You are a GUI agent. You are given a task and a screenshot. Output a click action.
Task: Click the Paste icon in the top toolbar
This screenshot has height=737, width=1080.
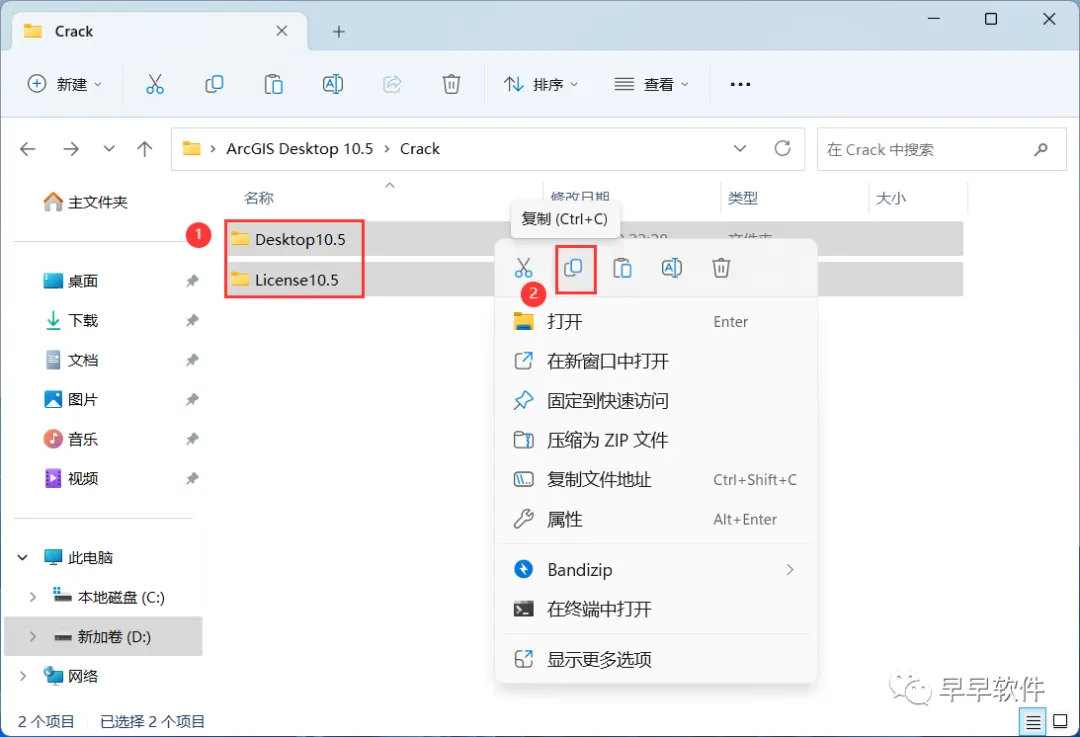273,84
